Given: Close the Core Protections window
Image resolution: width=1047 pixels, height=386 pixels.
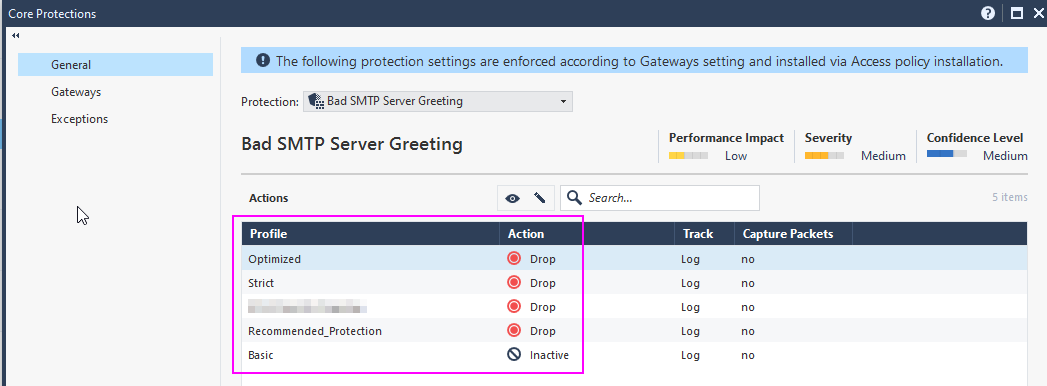Looking at the screenshot, I should [x=1038, y=13].
